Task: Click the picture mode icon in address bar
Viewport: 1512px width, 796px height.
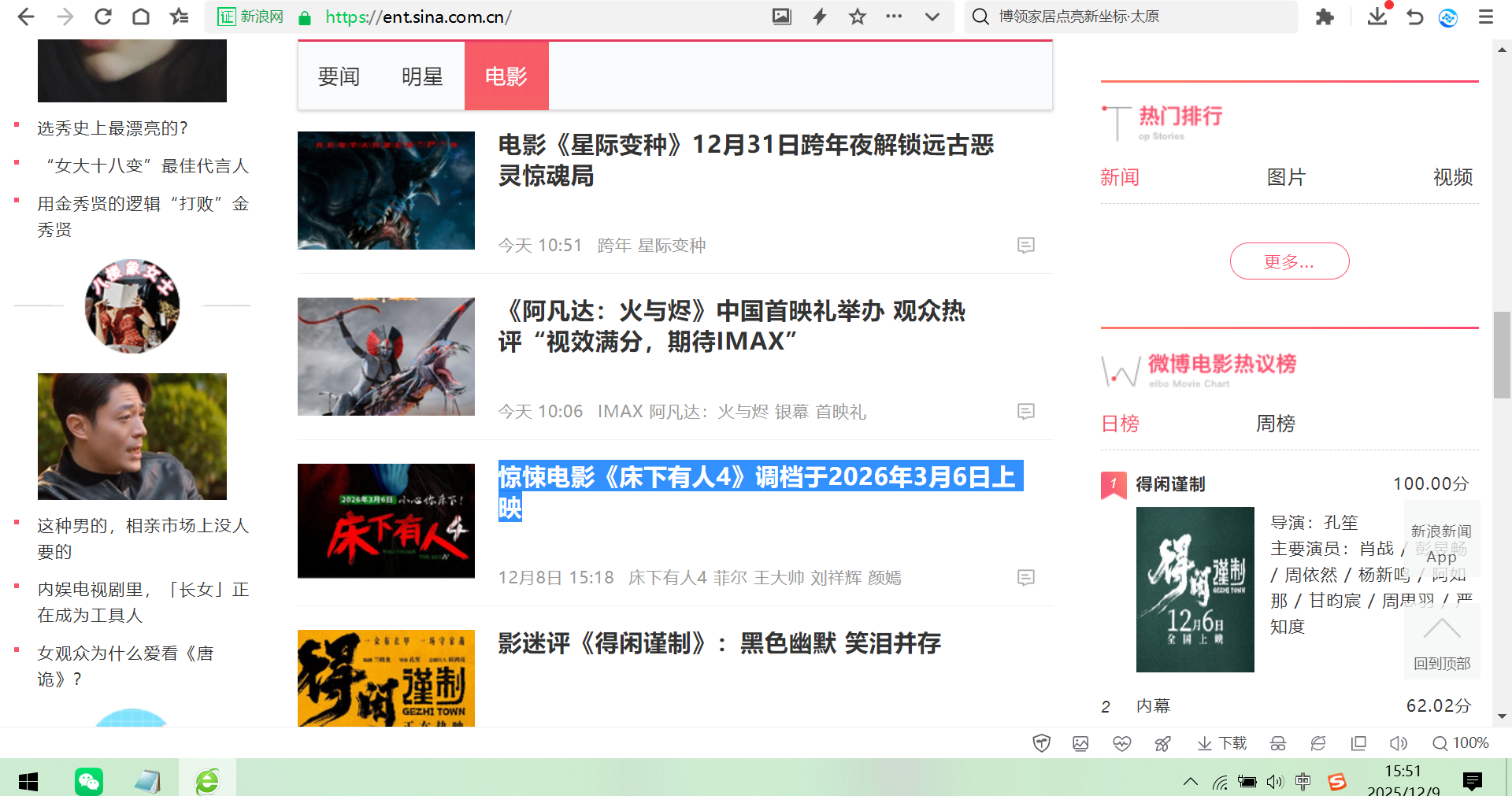Action: pos(781,17)
